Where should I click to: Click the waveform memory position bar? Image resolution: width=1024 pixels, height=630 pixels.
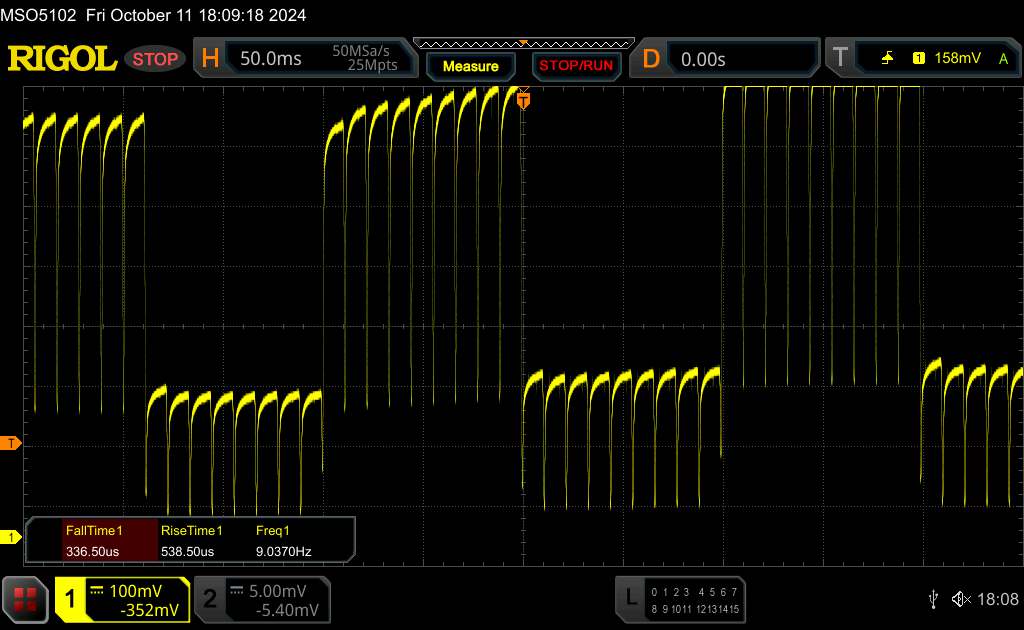(524, 44)
